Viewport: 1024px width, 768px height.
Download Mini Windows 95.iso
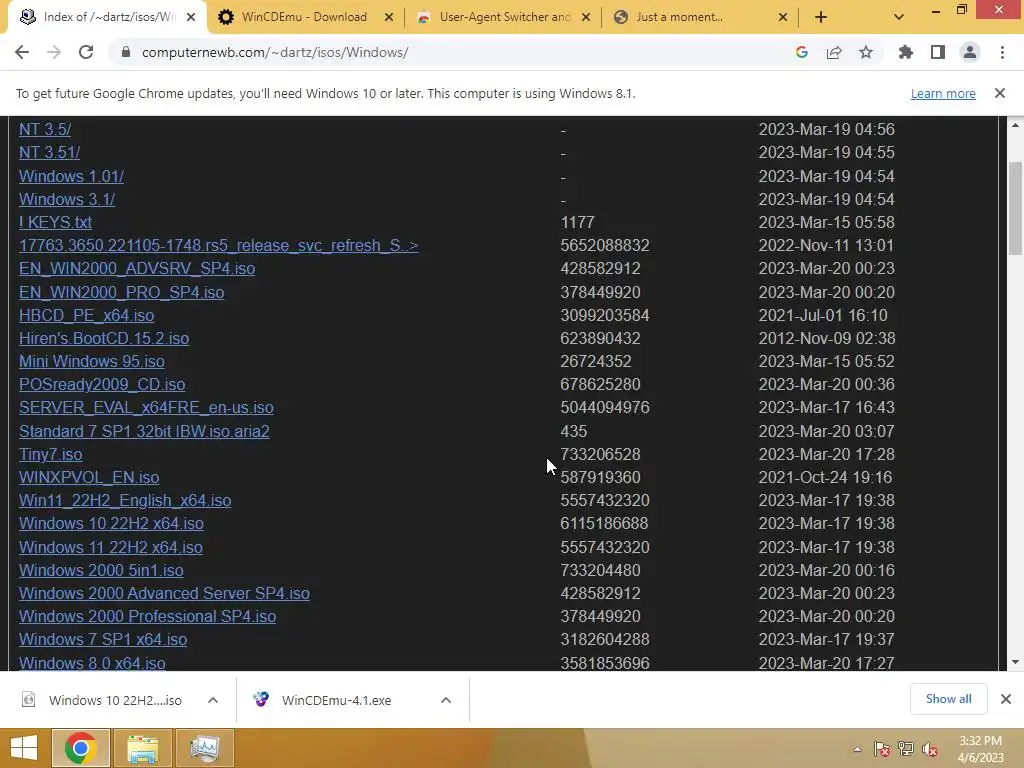91,361
